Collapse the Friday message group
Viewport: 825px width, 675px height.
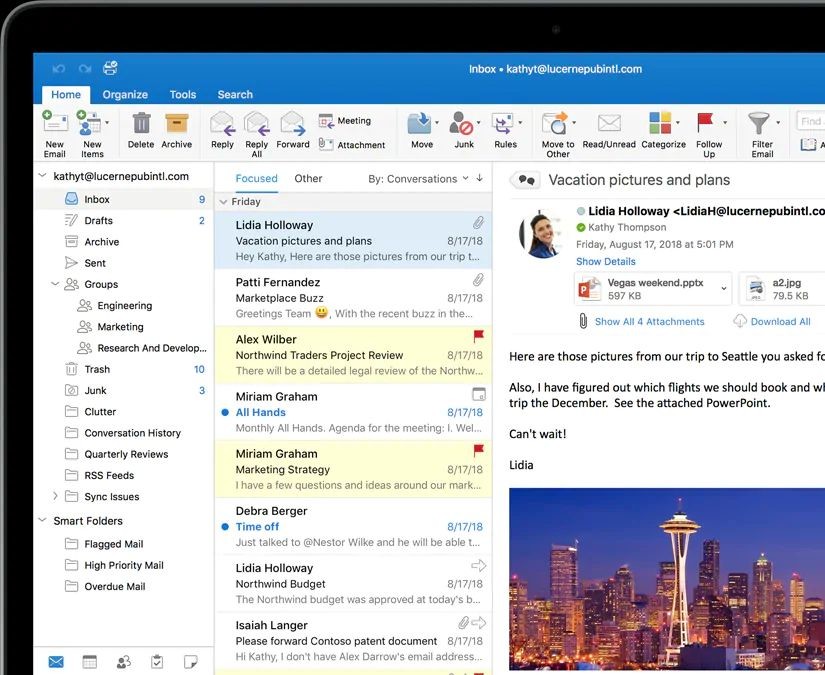223,202
